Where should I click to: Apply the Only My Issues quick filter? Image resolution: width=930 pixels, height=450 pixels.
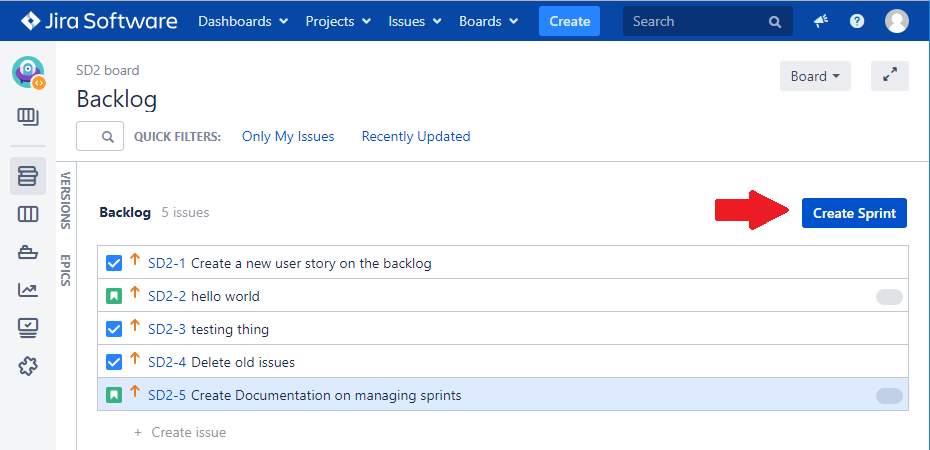coord(288,136)
